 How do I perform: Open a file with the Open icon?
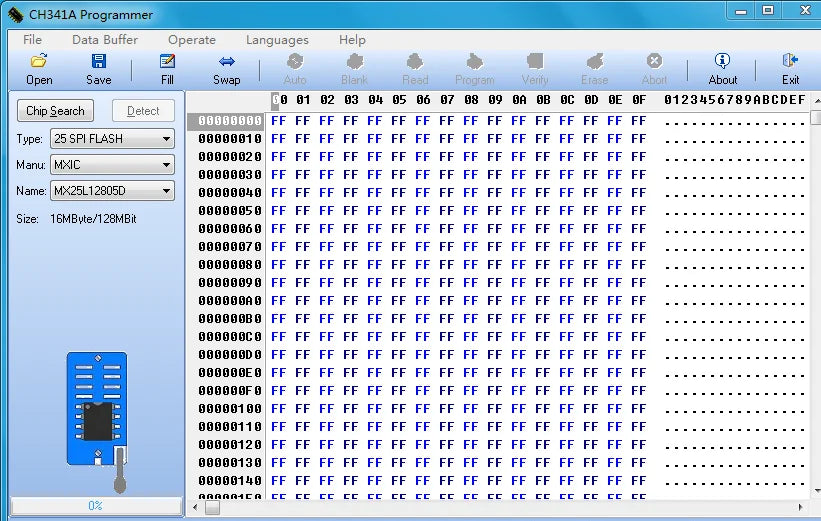pyautogui.click(x=39, y=62)
